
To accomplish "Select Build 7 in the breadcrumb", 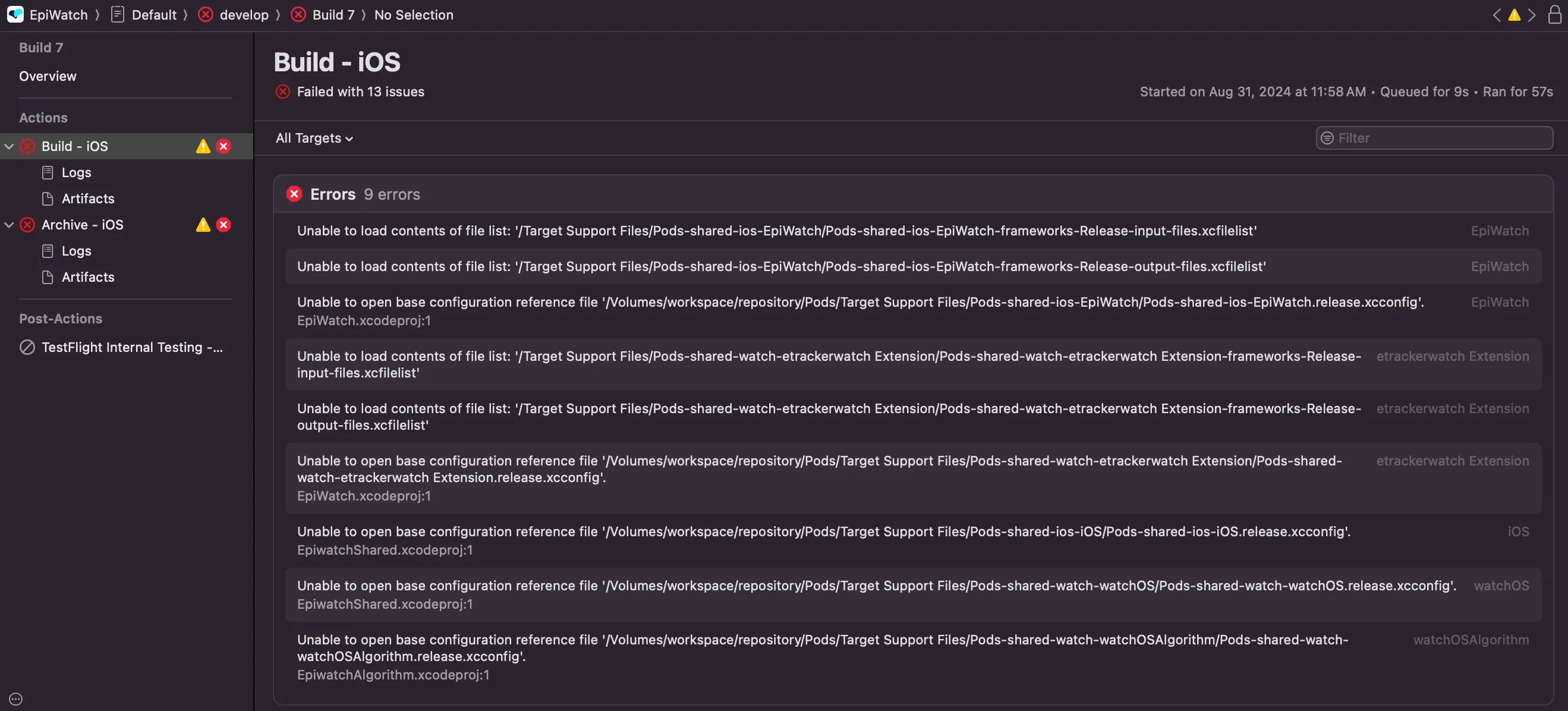I will (332, 15).
